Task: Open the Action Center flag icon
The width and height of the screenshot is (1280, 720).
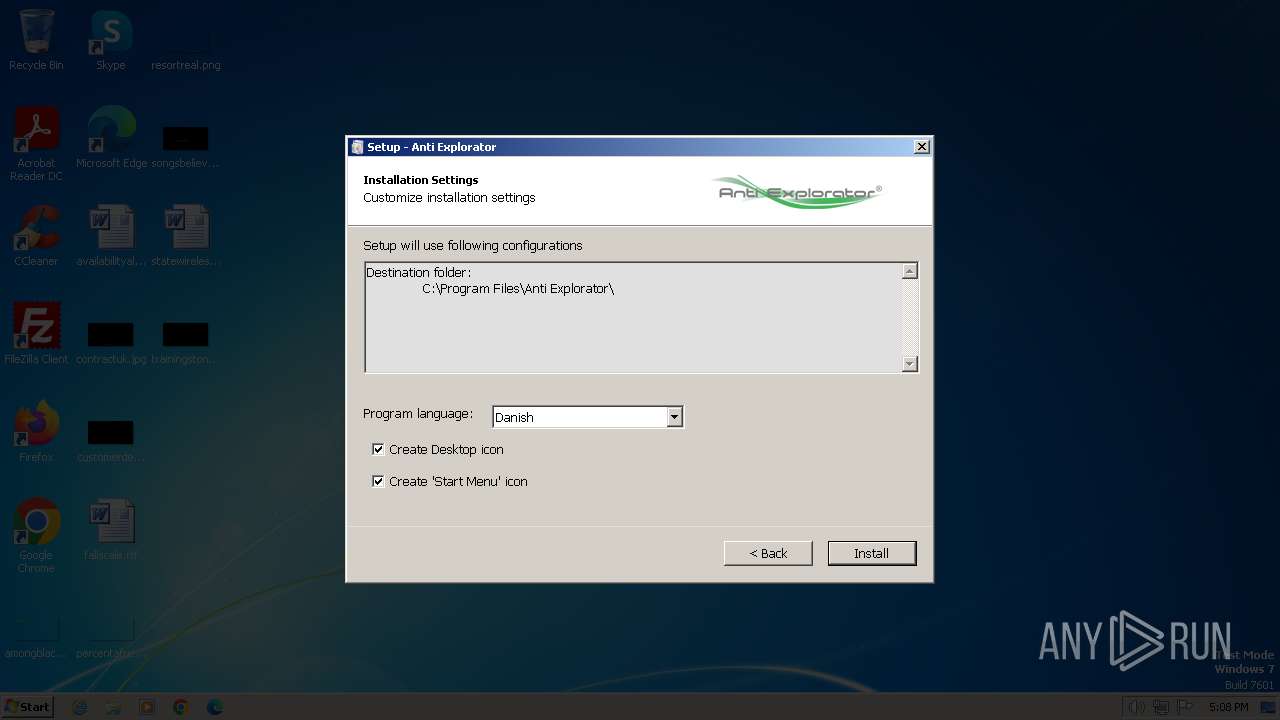Action: 1186,707
